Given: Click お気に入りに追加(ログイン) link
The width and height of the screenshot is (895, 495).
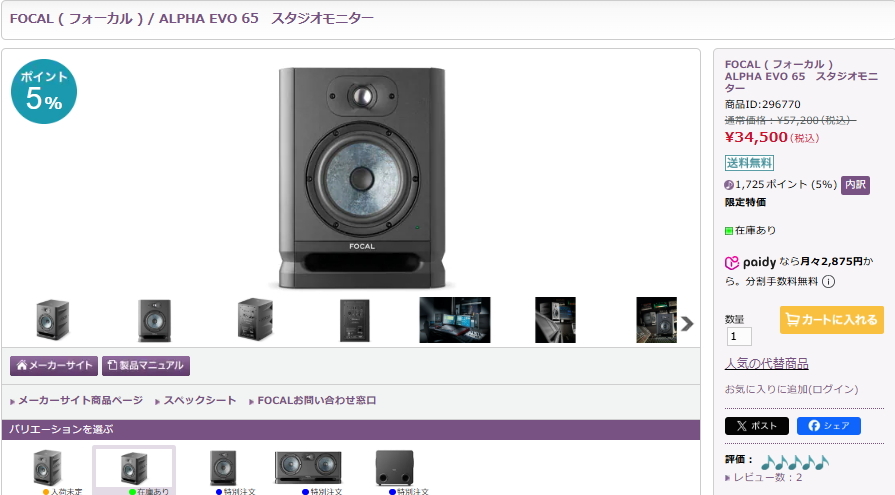Looking at the screenshot, I should point(791,389).
